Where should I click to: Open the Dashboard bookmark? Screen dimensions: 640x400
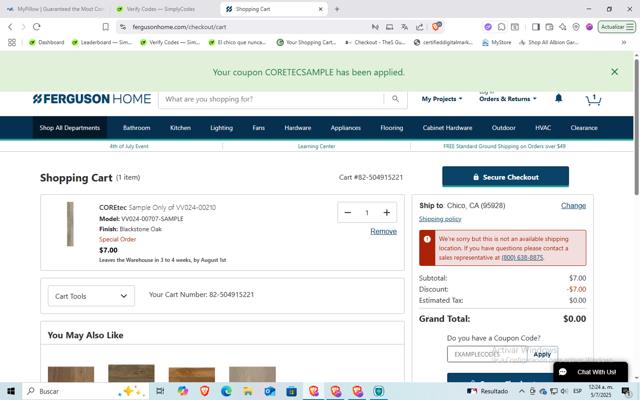(47, 42)
